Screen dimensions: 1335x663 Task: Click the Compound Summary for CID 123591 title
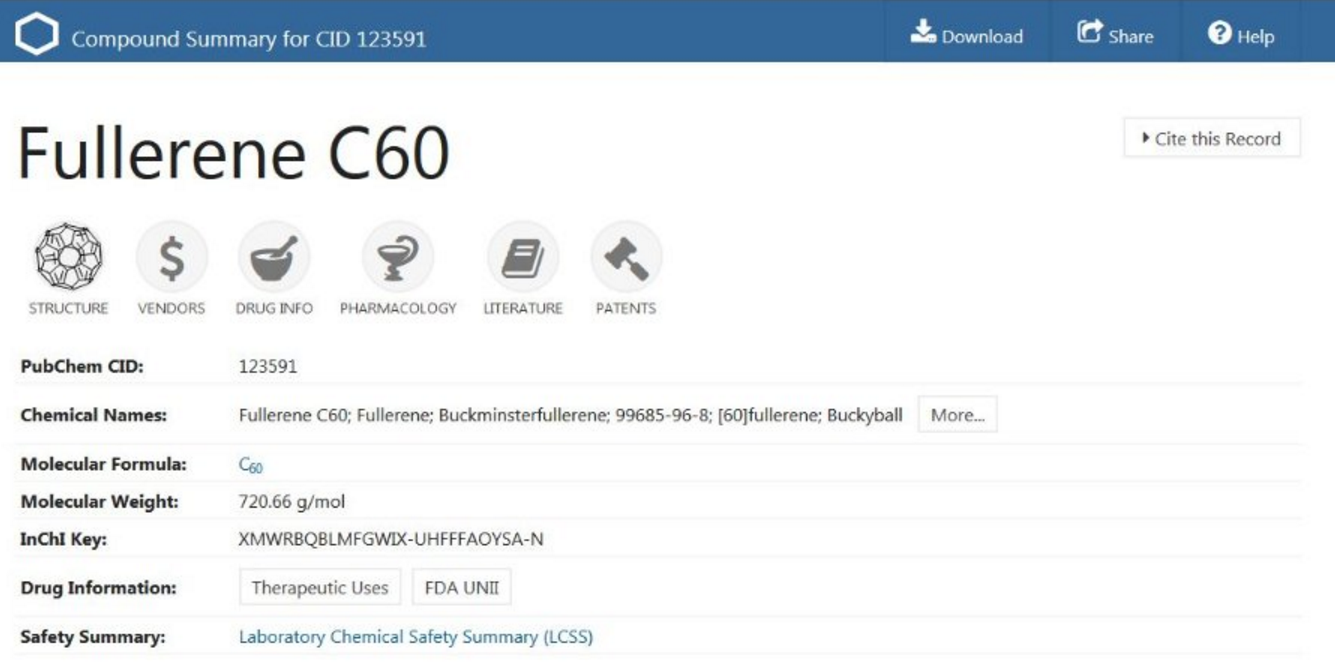249,39
